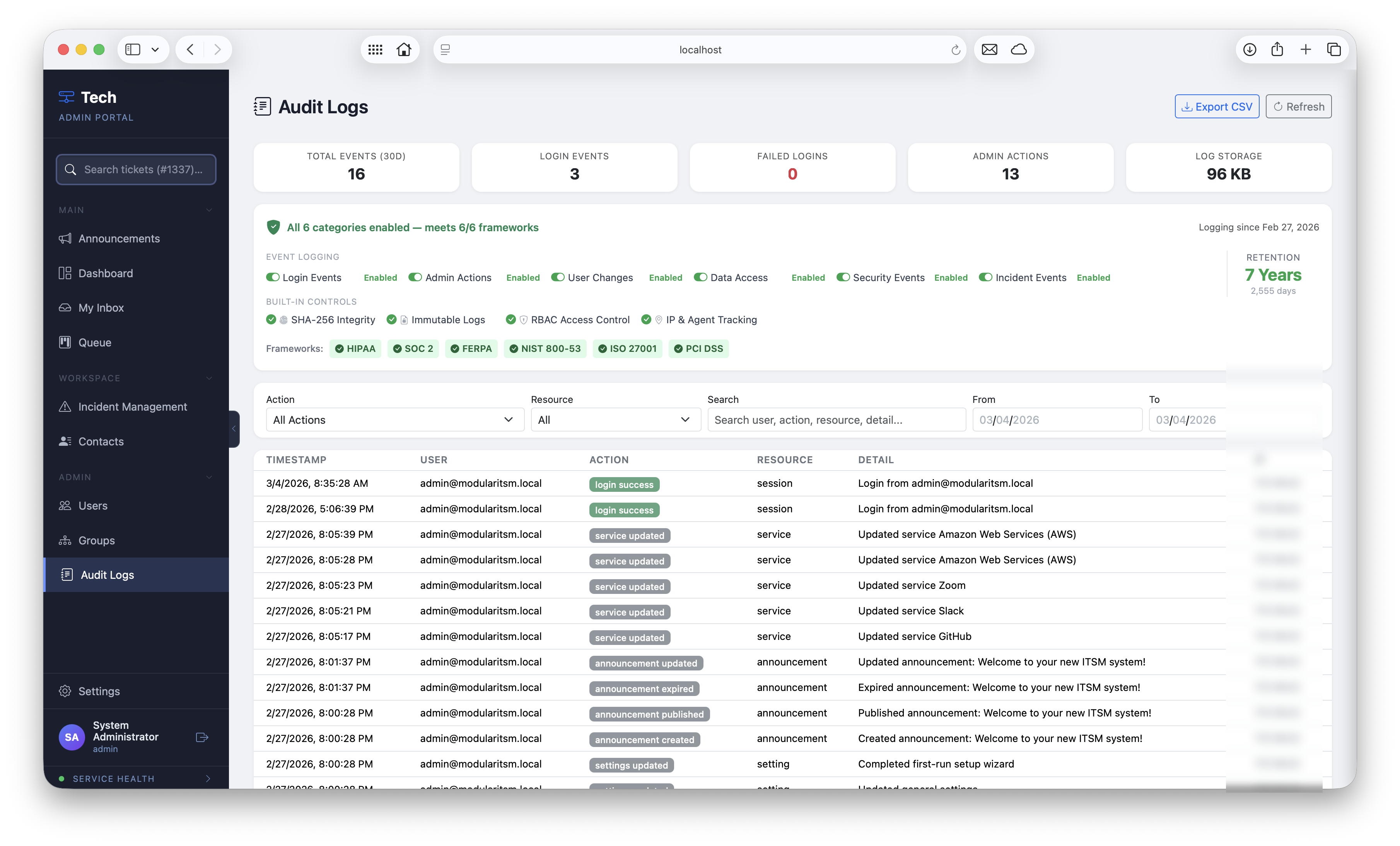Collapse the WORKSPACE sidebar section
The width and height of the screenshot is (1400, 846).
click(208, 378)
